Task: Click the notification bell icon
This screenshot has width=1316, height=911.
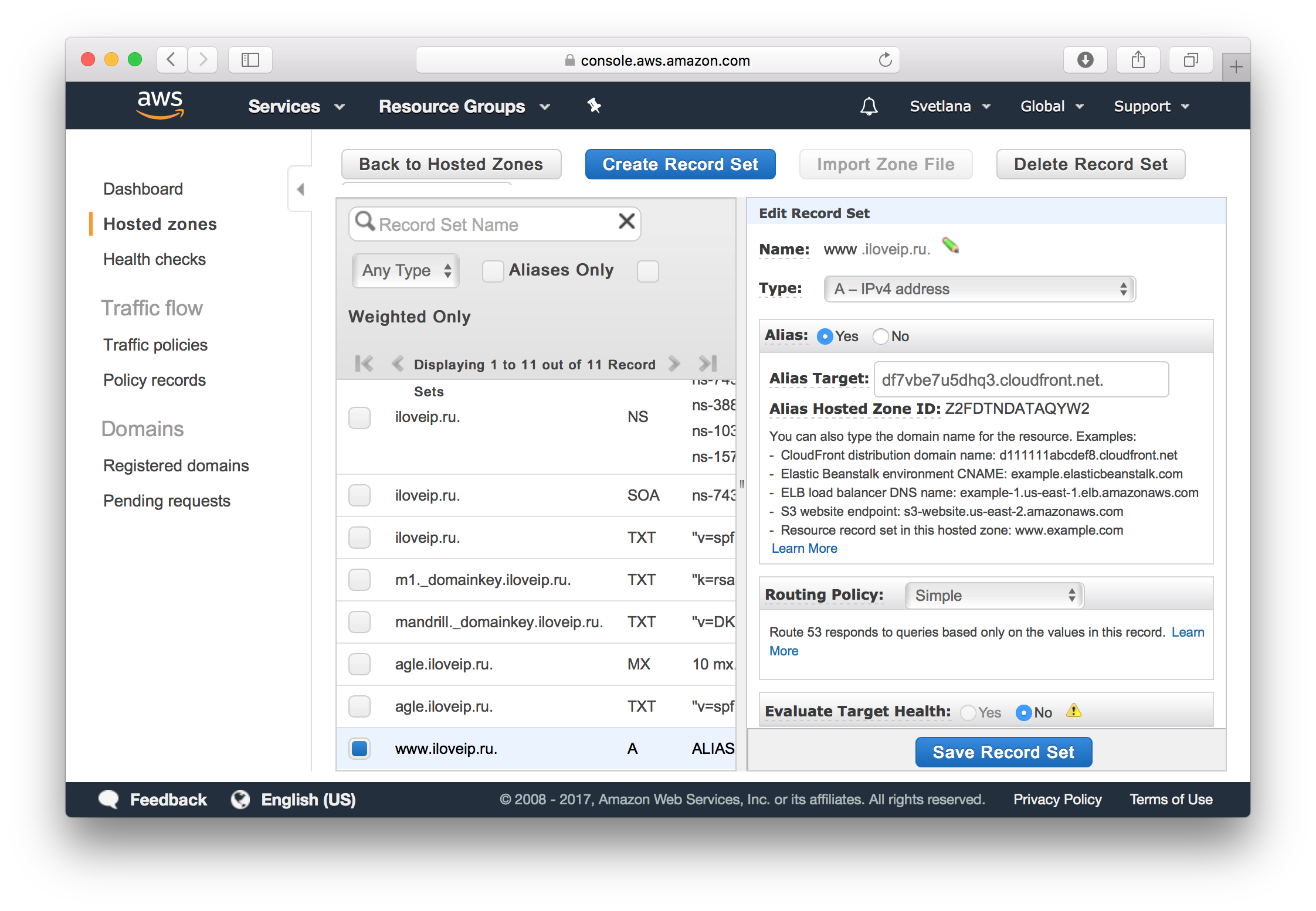Action: click(x=869, y=106)
